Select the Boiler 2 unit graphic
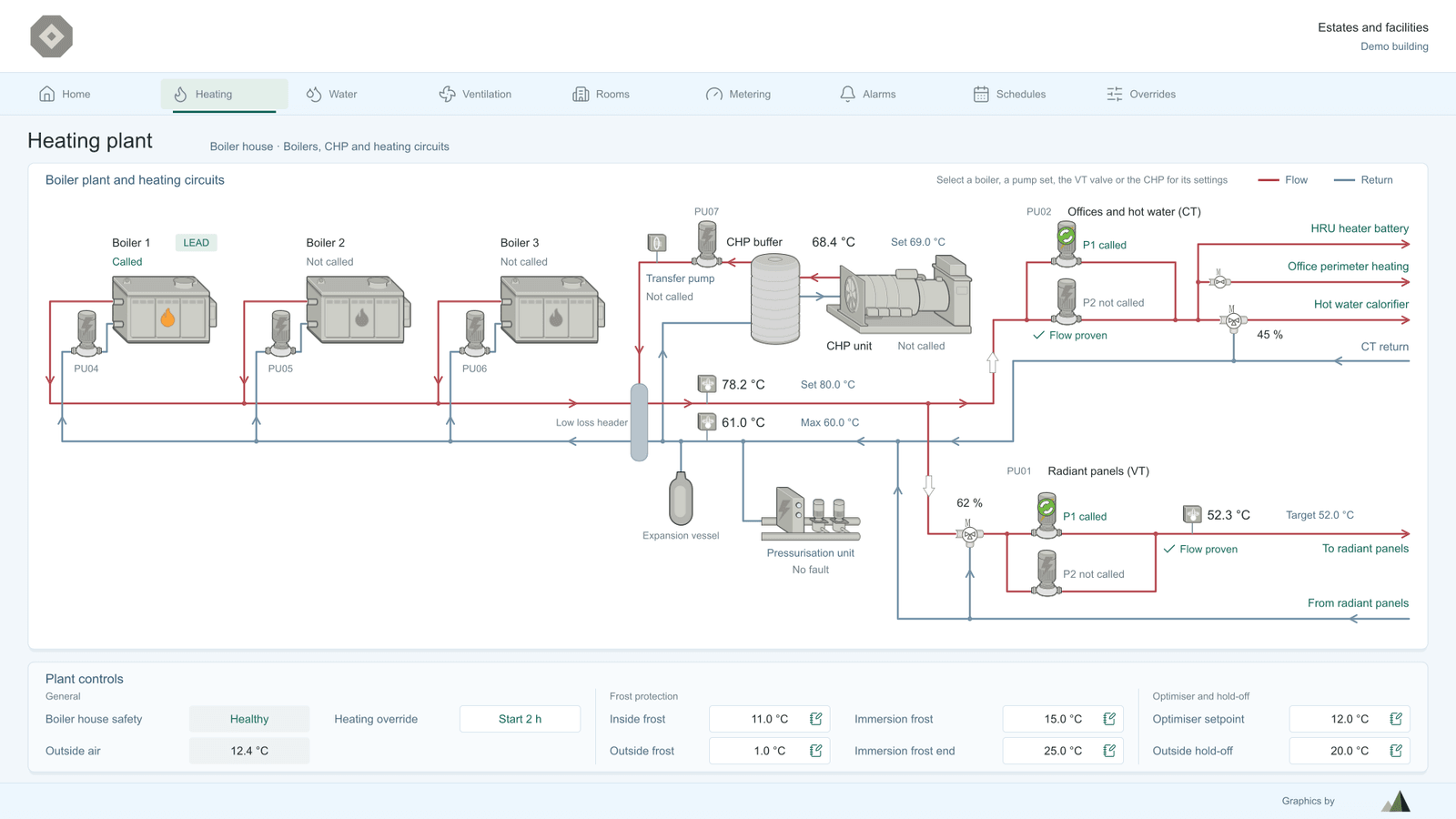The height and width of the screenshot is (819, 1456). click(x=359, y=309)
